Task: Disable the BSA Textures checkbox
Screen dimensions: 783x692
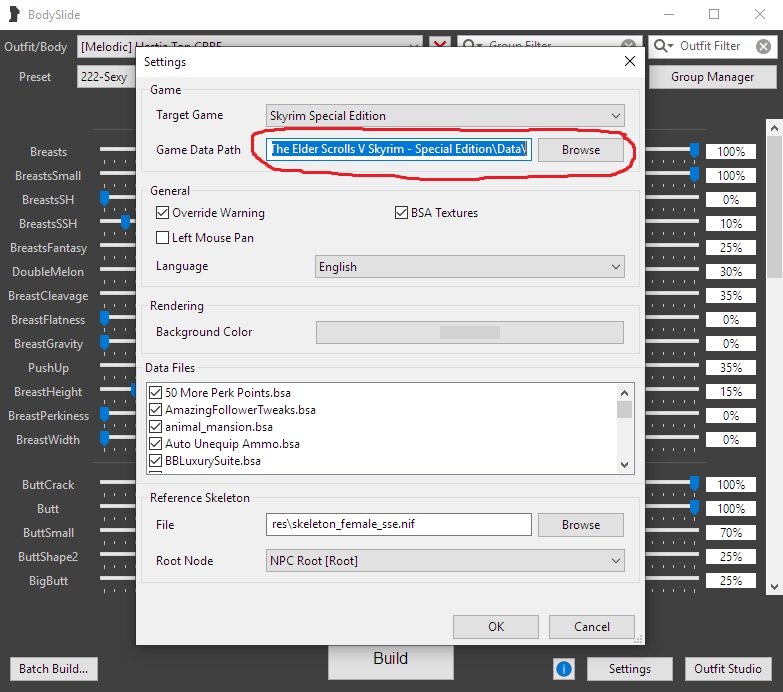Action: point(403,213)
